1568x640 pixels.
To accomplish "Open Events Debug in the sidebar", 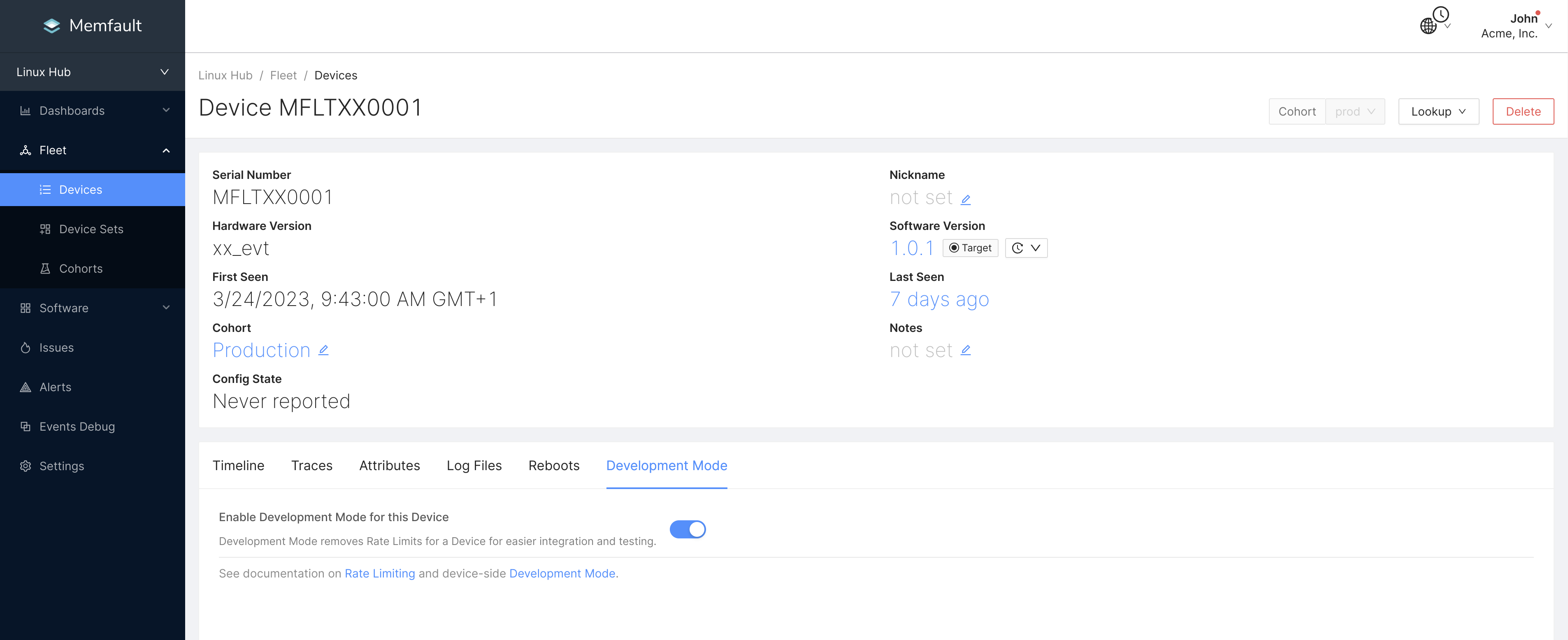I will 77,427.
